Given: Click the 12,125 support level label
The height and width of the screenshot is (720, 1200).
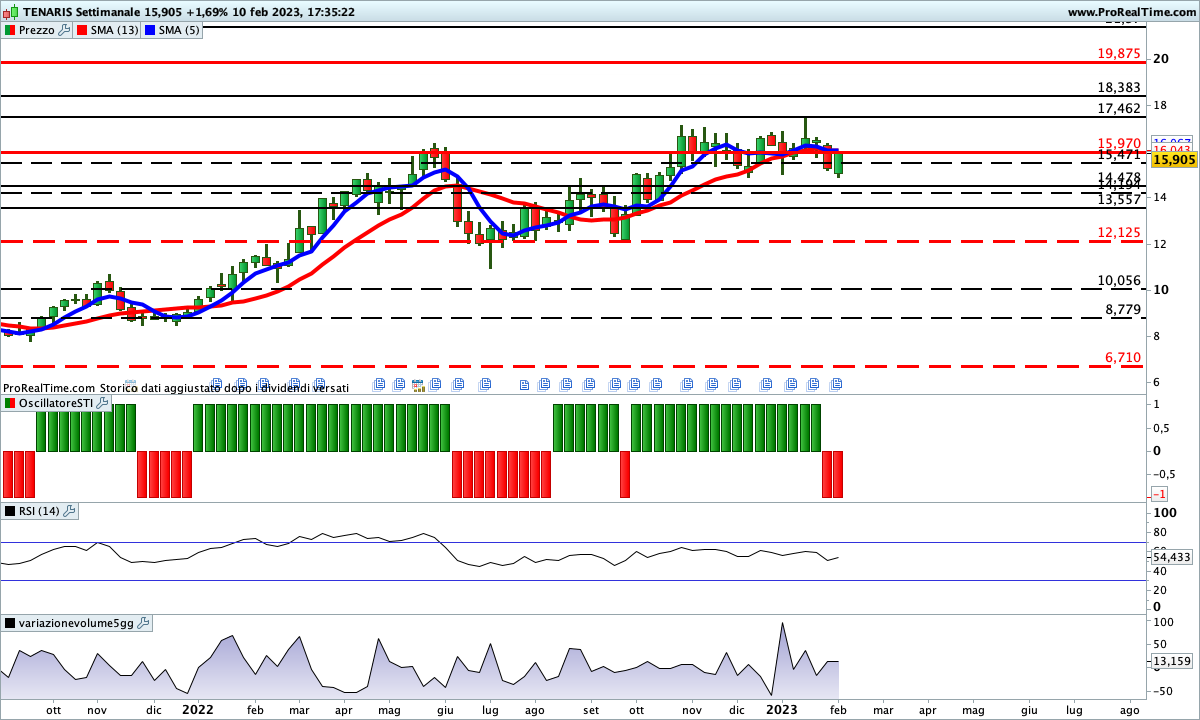Looking at the screenshot, I should pyautogui.click(x=1119, y=233).
